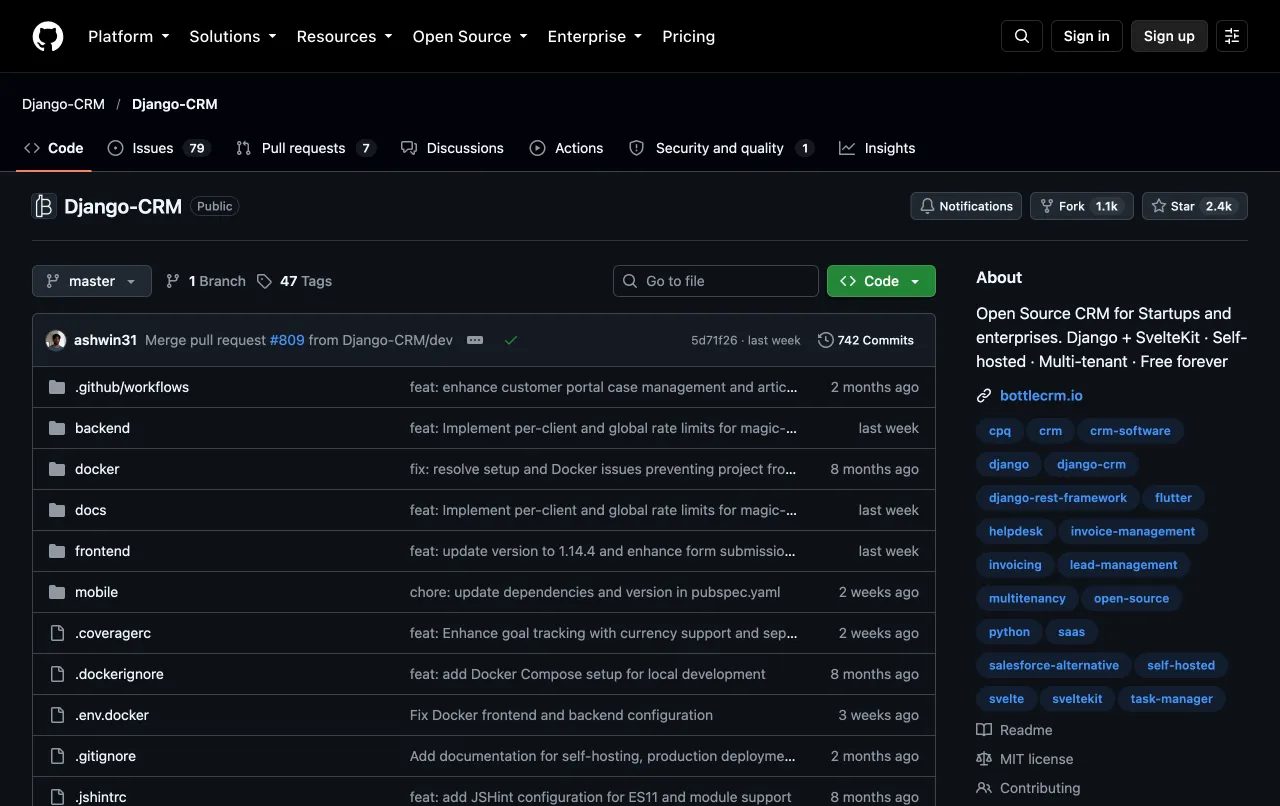Screen dimensions: 1280x806
Task: Expand the green Code dropdown
Action: click(881, 281)
